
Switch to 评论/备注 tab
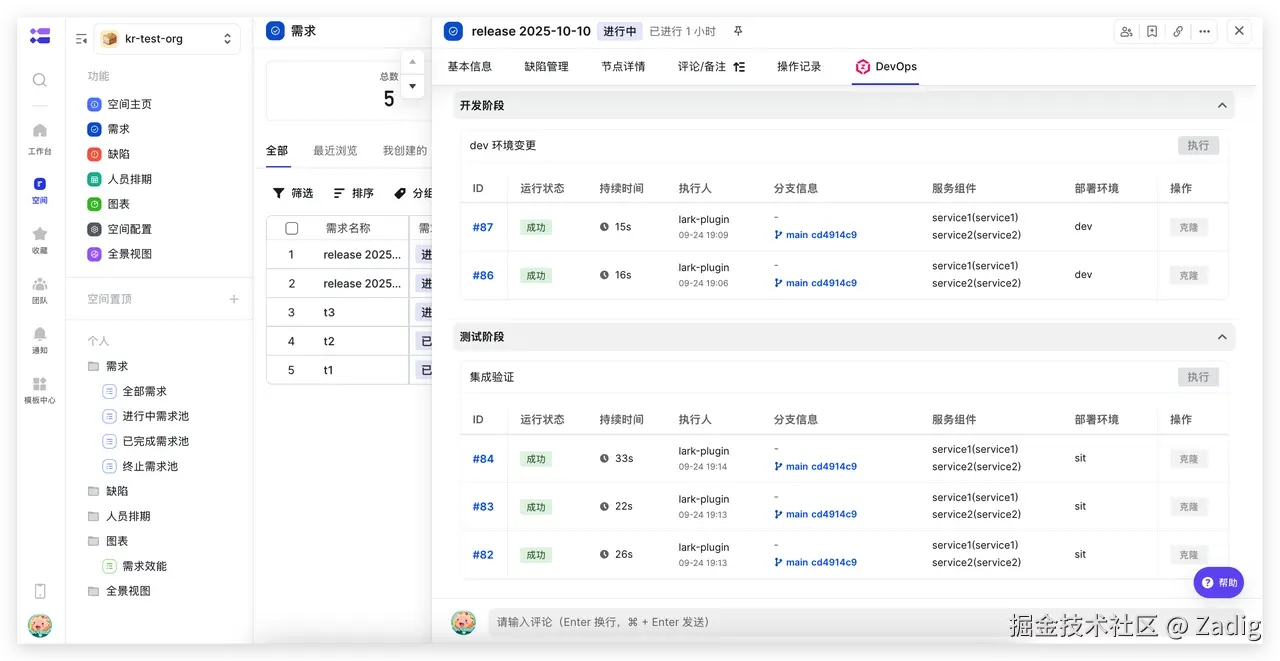tap(702, 67)
